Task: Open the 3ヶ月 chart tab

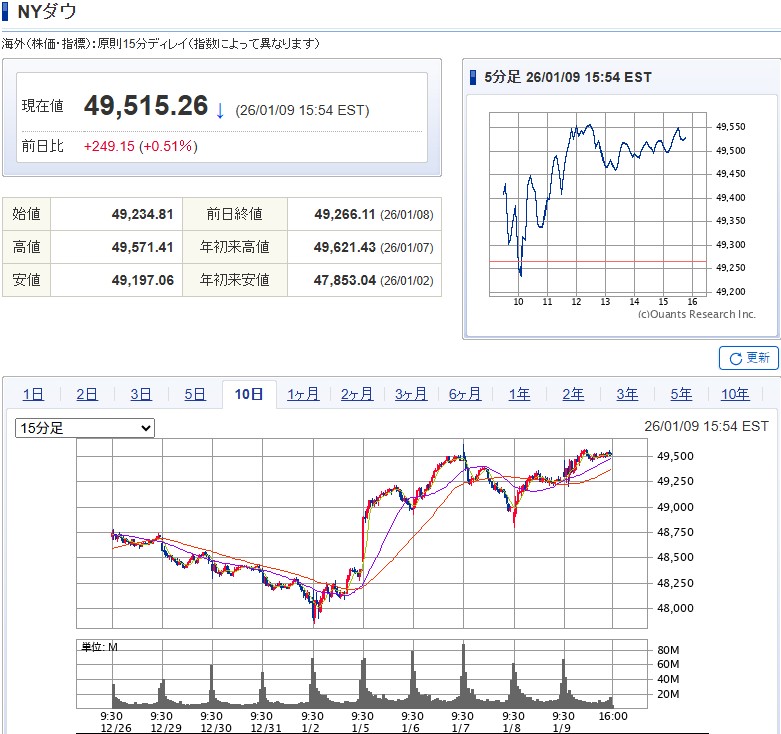Action: (411, 394)
